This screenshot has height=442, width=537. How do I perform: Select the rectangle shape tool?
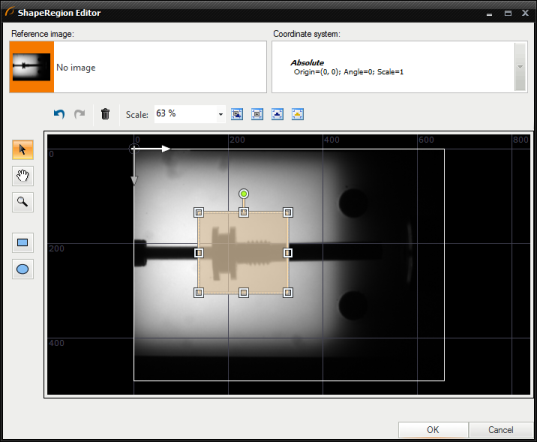tap(23, 243)
